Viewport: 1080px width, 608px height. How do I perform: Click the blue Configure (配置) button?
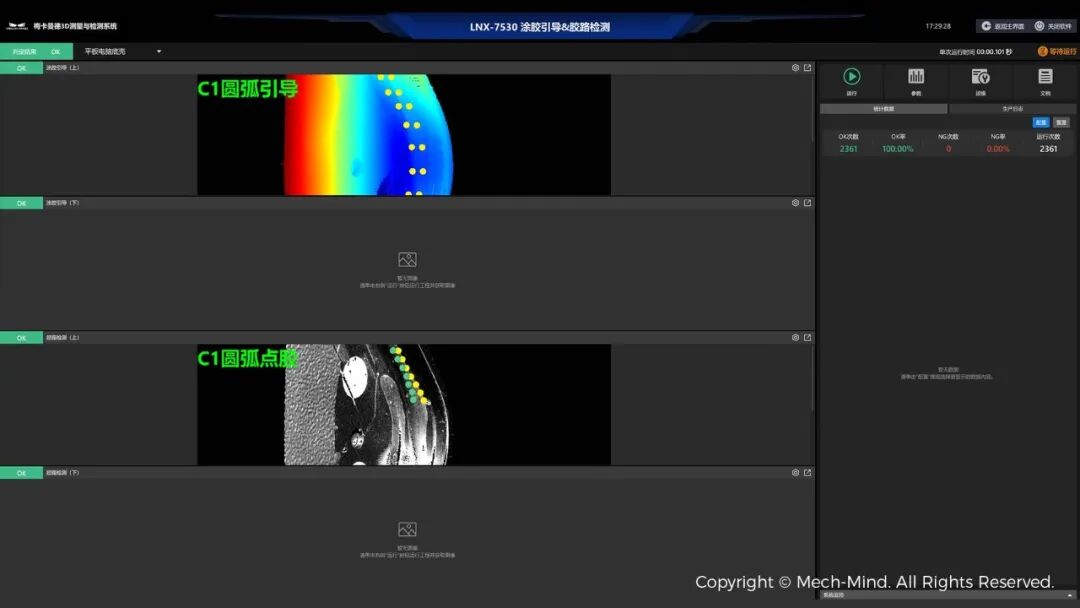point(1041,122)
